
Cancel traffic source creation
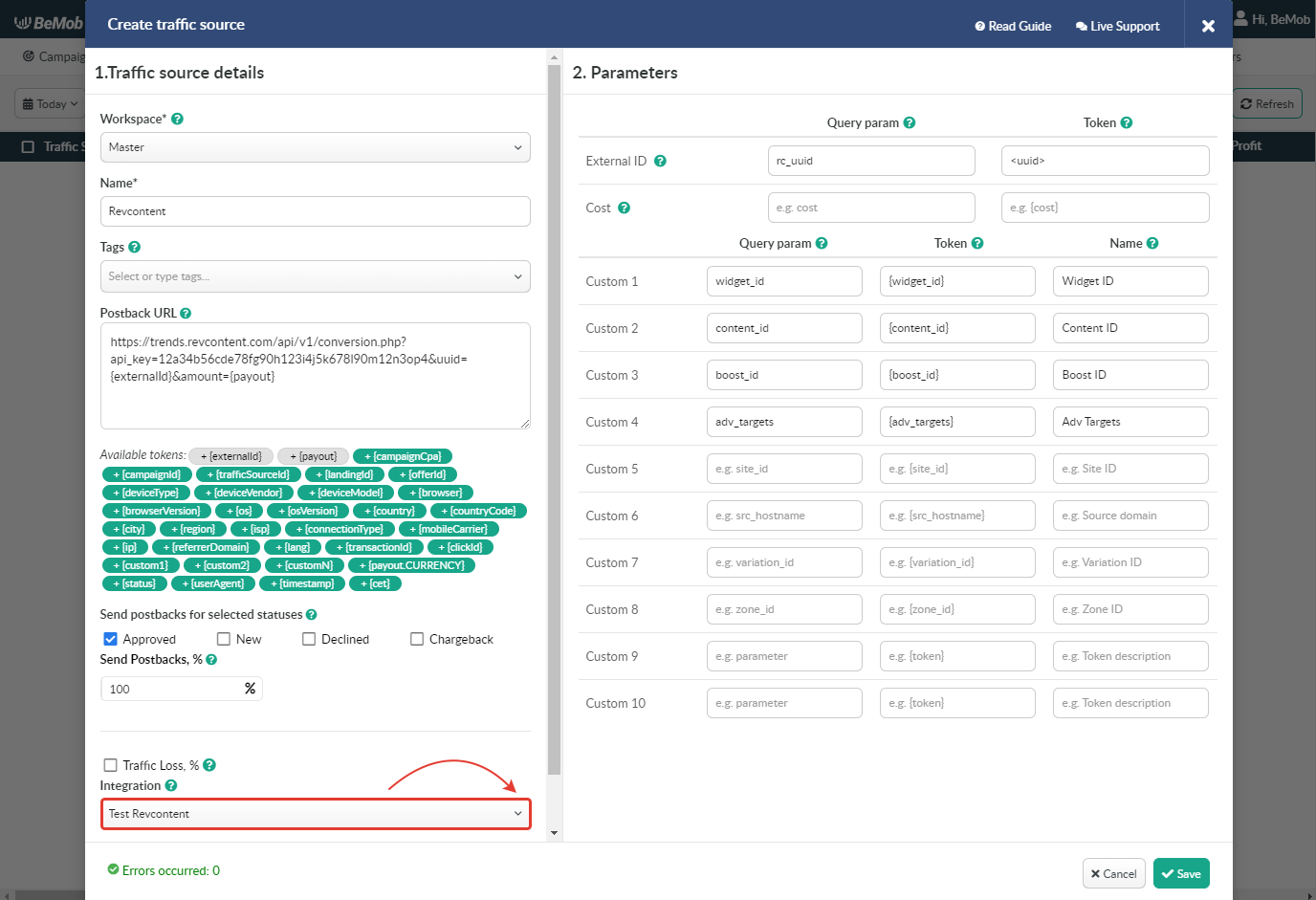pyautogui.click(x=1114, y=873)
